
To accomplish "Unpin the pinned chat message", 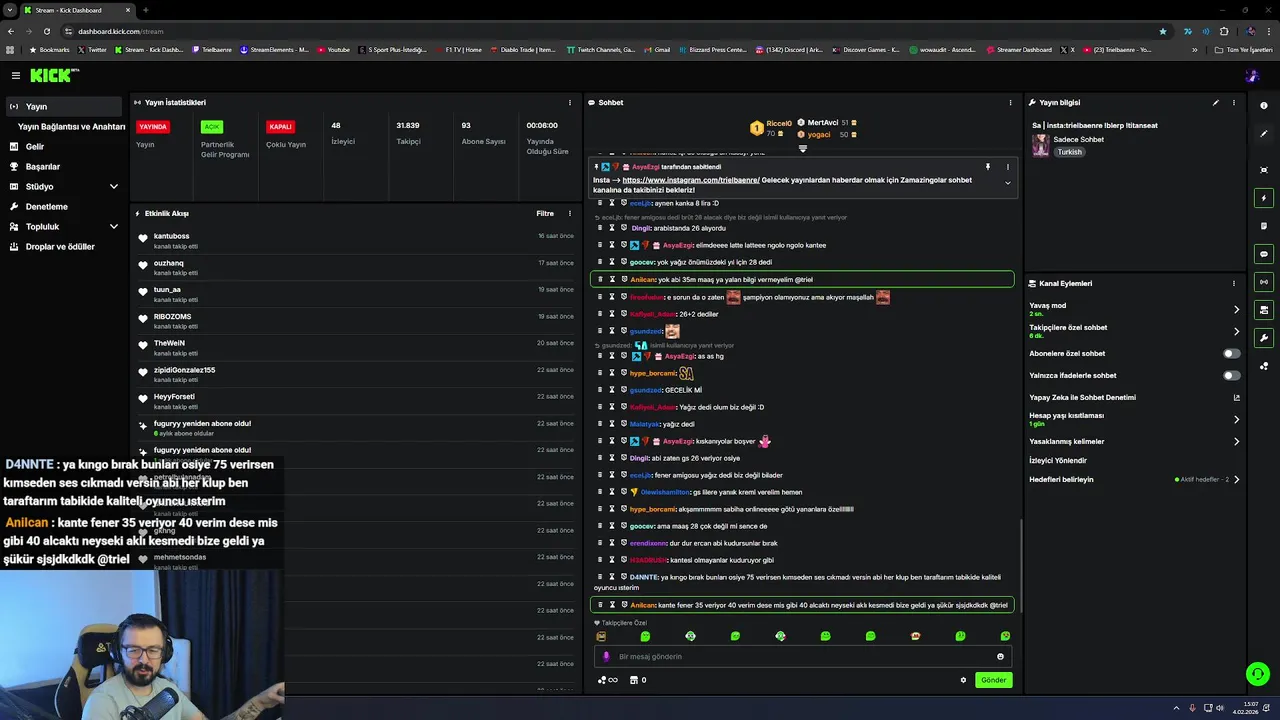I will [x=987, y=167].
